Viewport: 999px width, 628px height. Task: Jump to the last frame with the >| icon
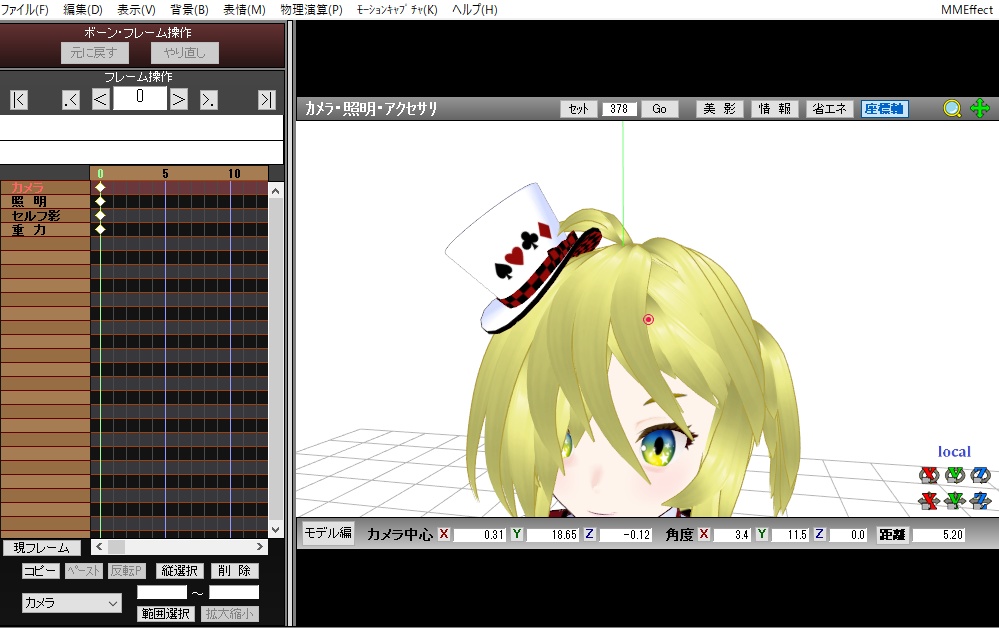coord(267,99)
